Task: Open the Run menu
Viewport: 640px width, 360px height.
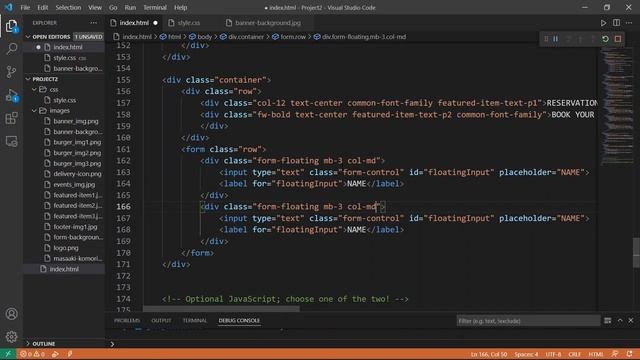Action: pos(130,8)
